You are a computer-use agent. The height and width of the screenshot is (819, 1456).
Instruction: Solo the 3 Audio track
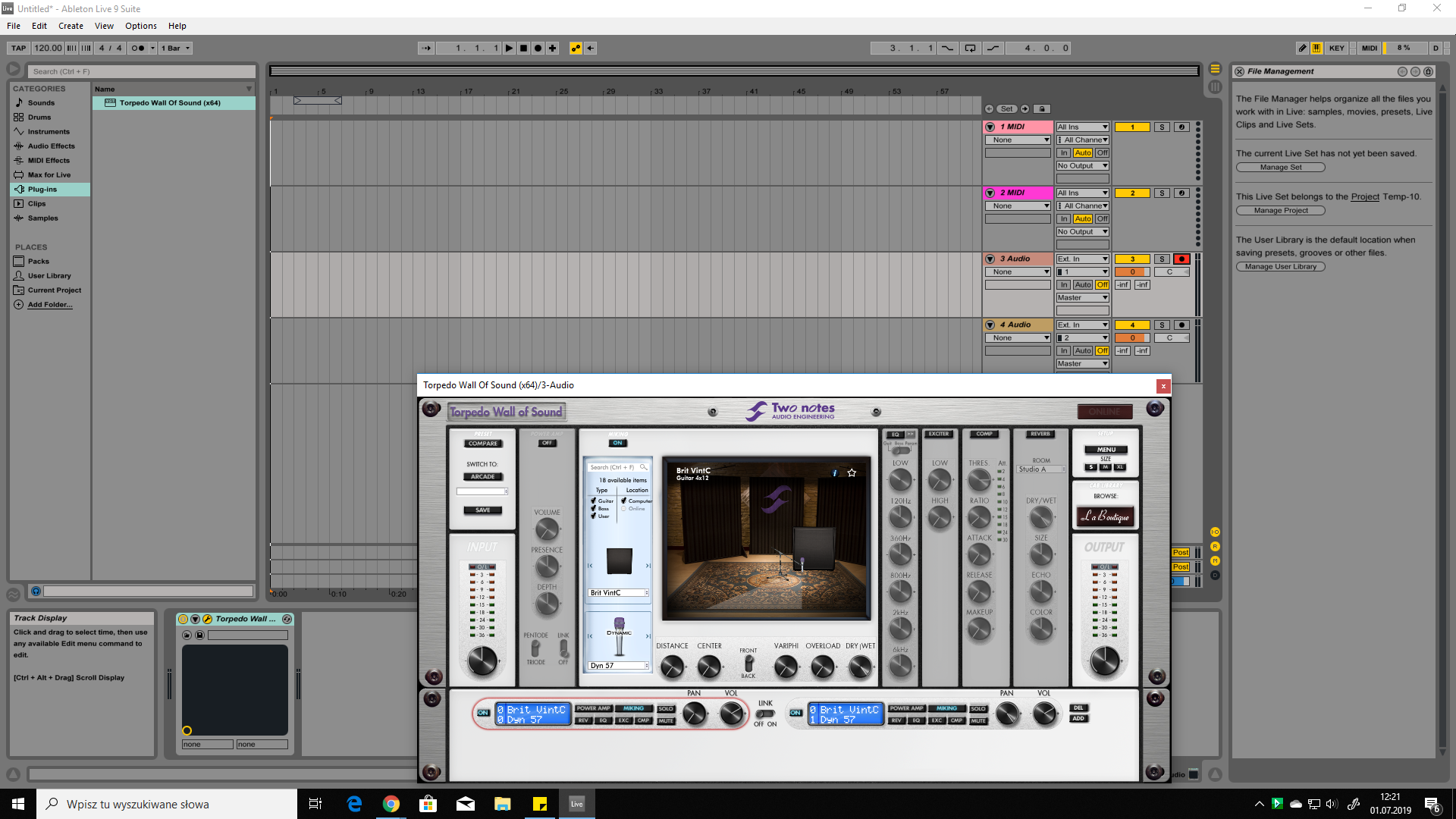coord(1162,259)
